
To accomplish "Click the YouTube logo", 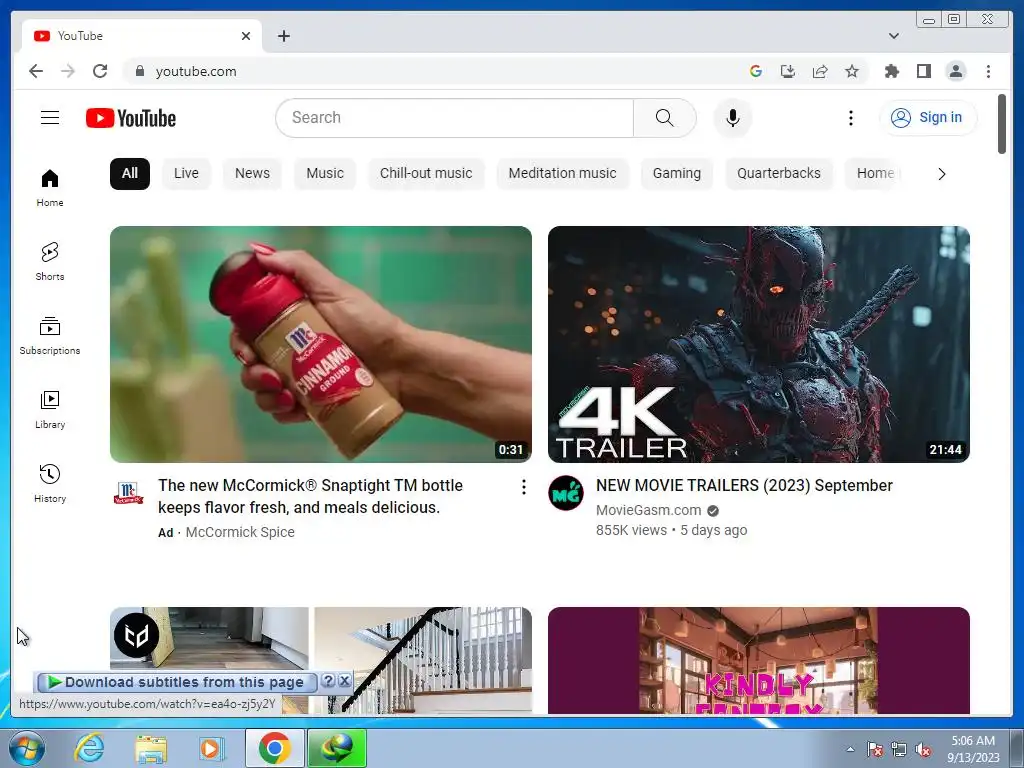I will 131,118.
